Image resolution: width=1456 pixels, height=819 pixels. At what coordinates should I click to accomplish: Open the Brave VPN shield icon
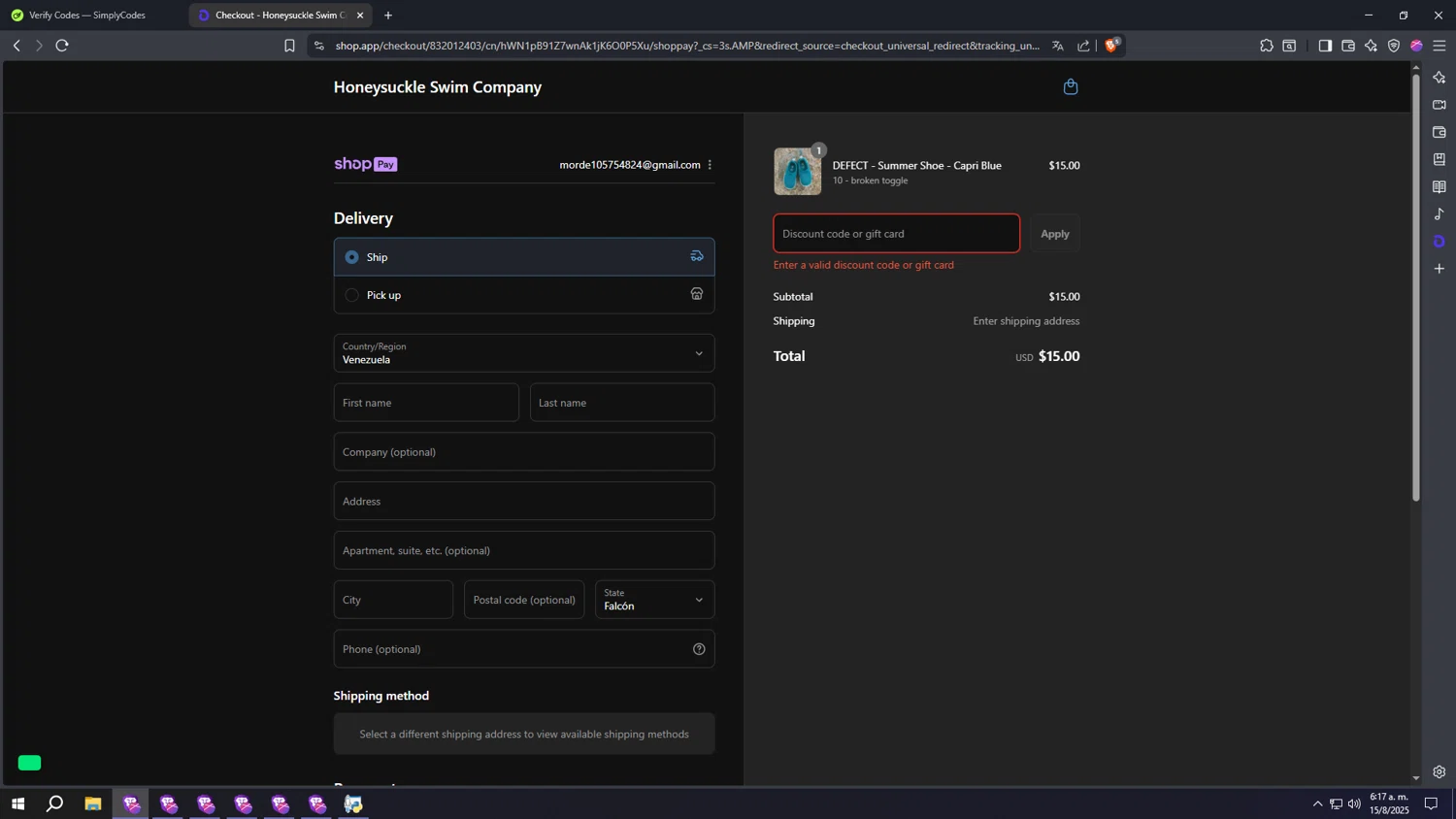1394,46
